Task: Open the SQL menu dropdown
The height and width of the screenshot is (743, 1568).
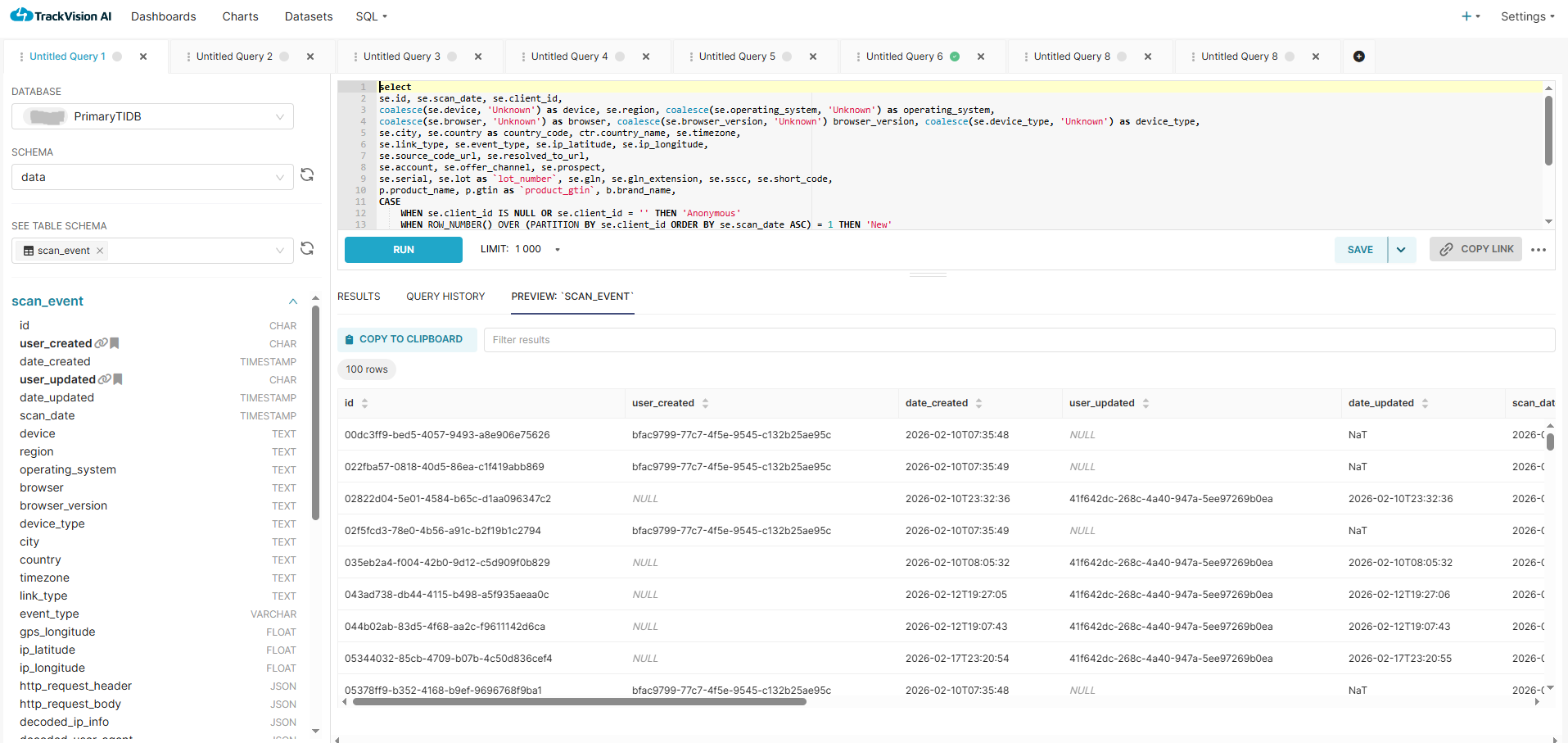Action: pos(371,16)
